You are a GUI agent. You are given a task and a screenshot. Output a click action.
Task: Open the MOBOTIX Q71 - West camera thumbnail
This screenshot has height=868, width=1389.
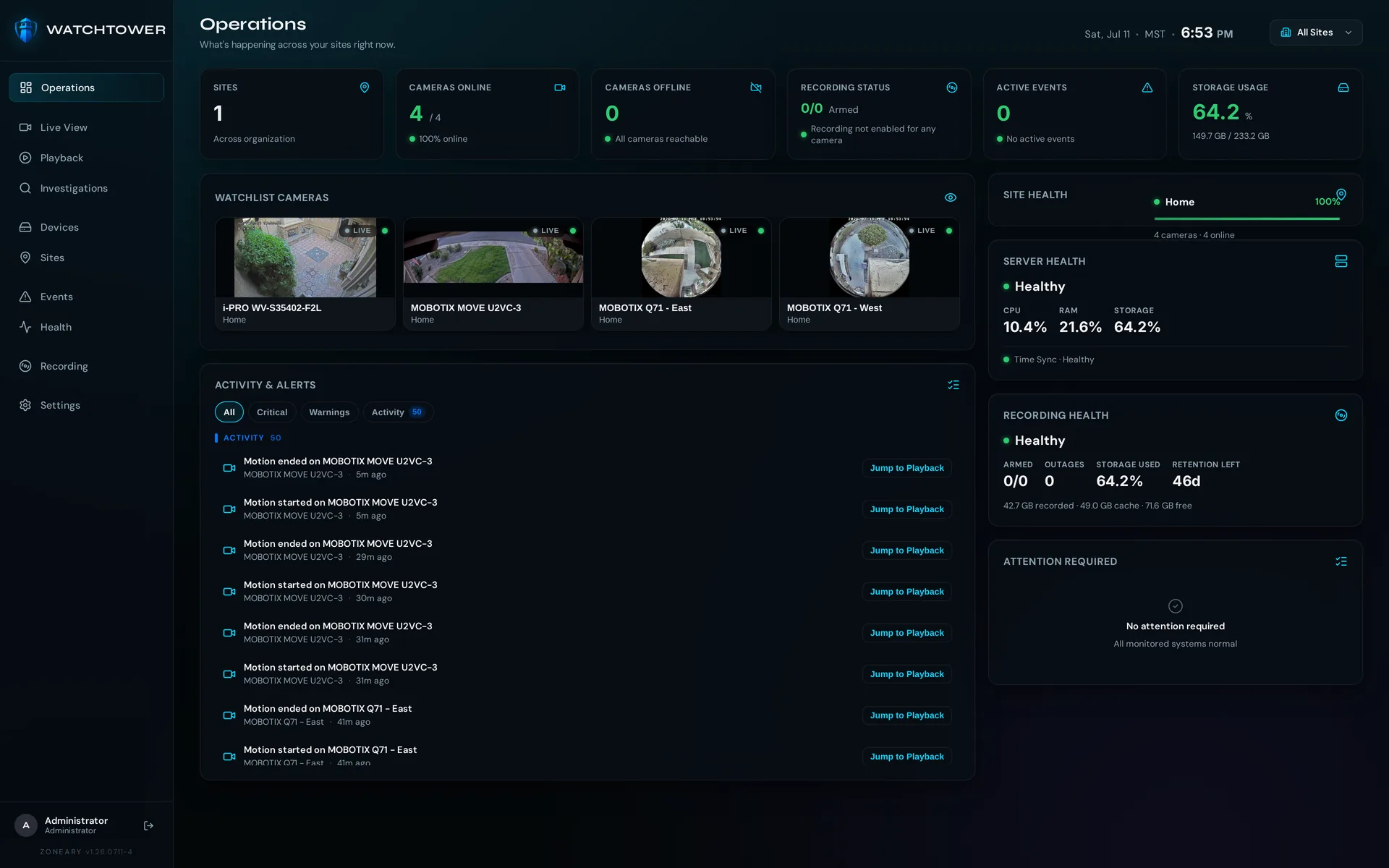(x=870, y=258)
